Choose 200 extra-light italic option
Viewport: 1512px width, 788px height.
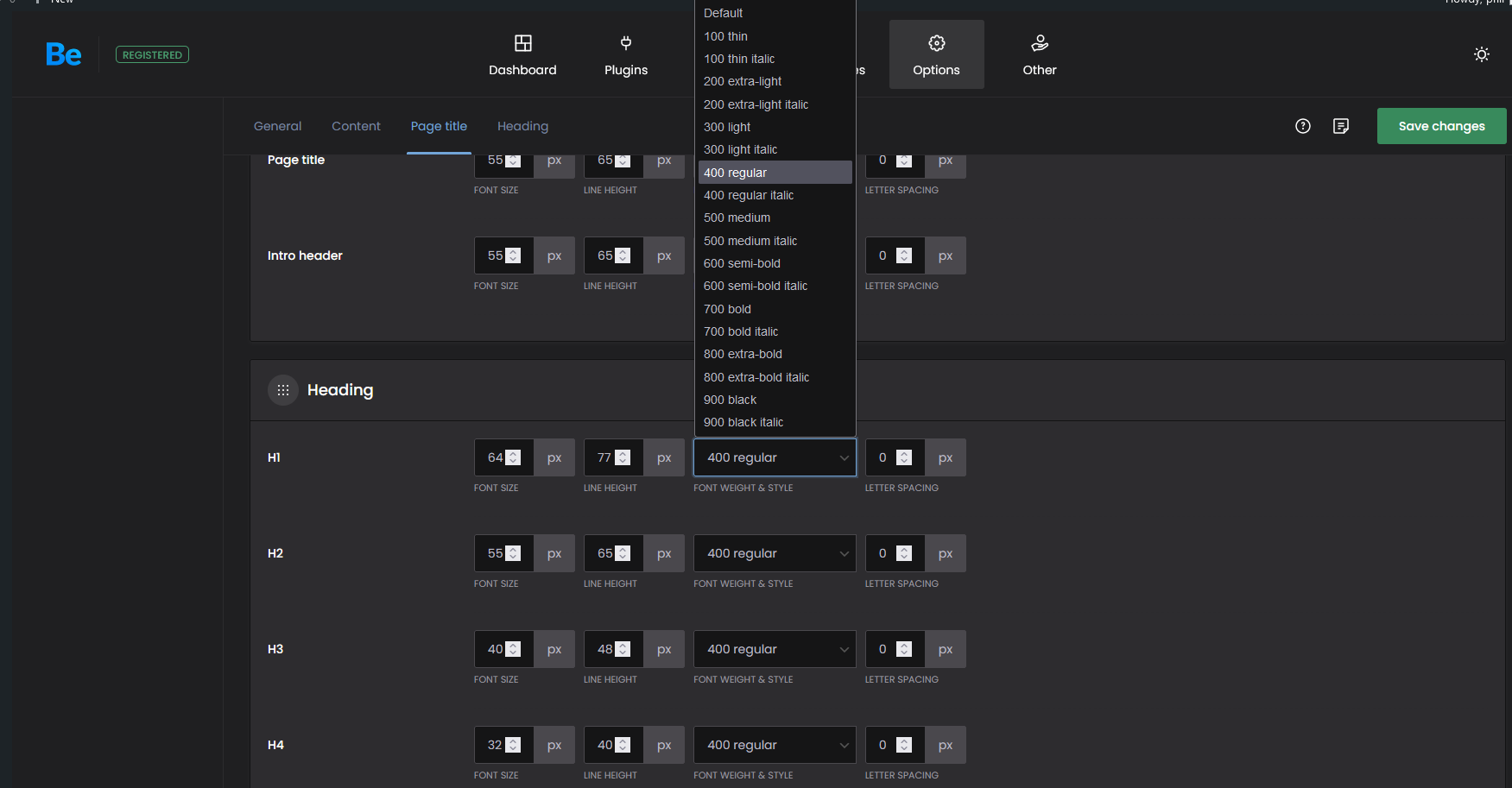tap(775, 104)
